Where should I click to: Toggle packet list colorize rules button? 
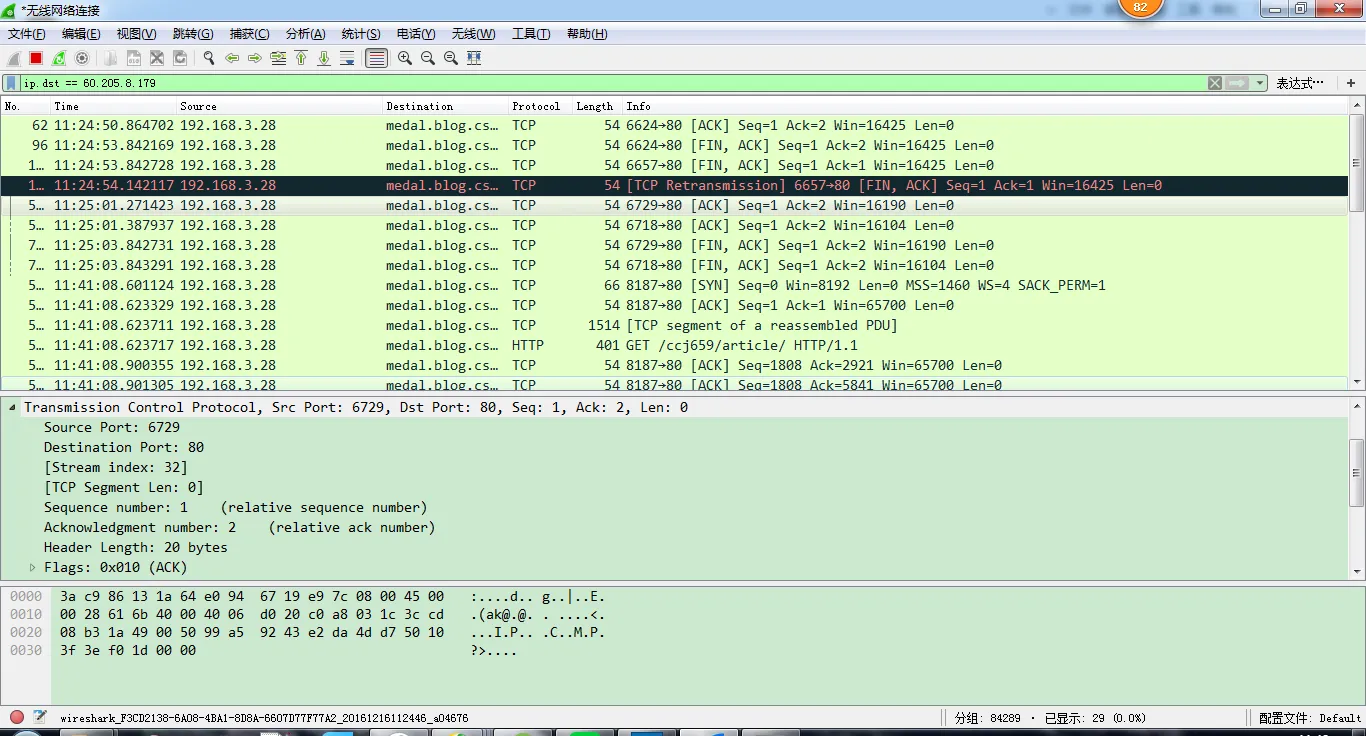376,58
